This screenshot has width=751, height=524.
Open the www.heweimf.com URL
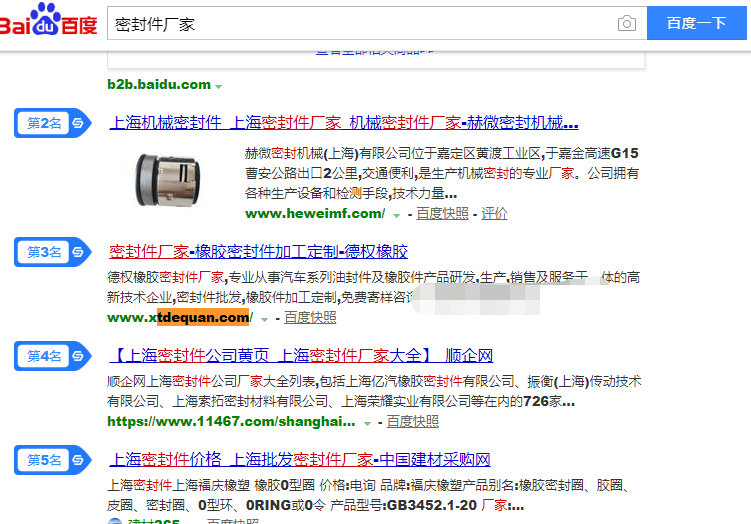pos(315,213)
